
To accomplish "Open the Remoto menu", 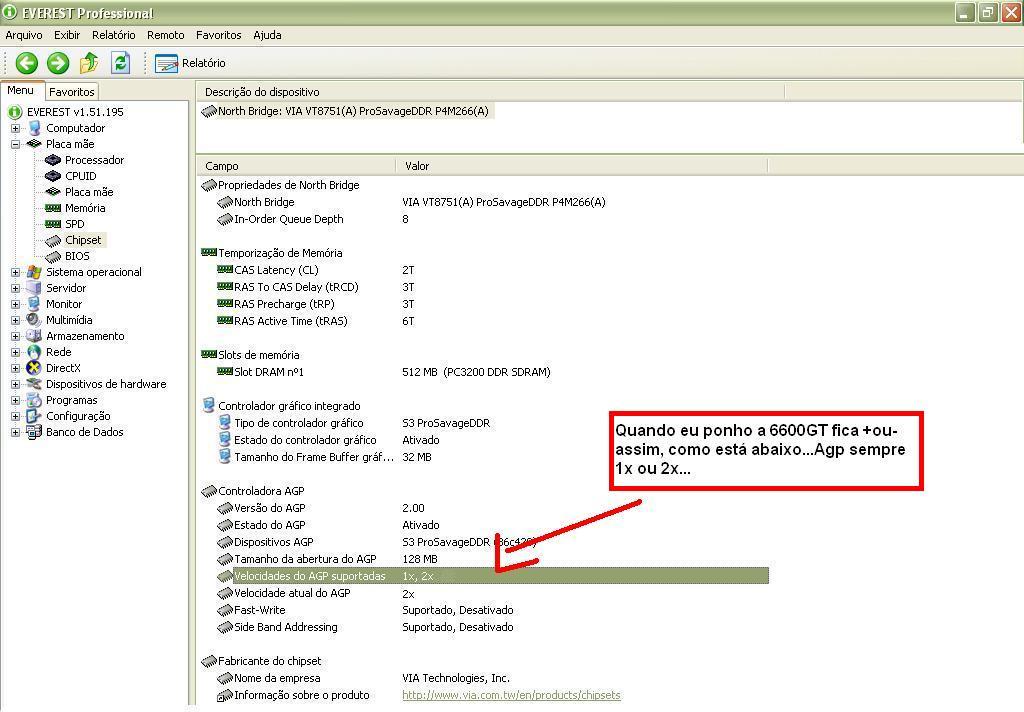I will (165, 35).
